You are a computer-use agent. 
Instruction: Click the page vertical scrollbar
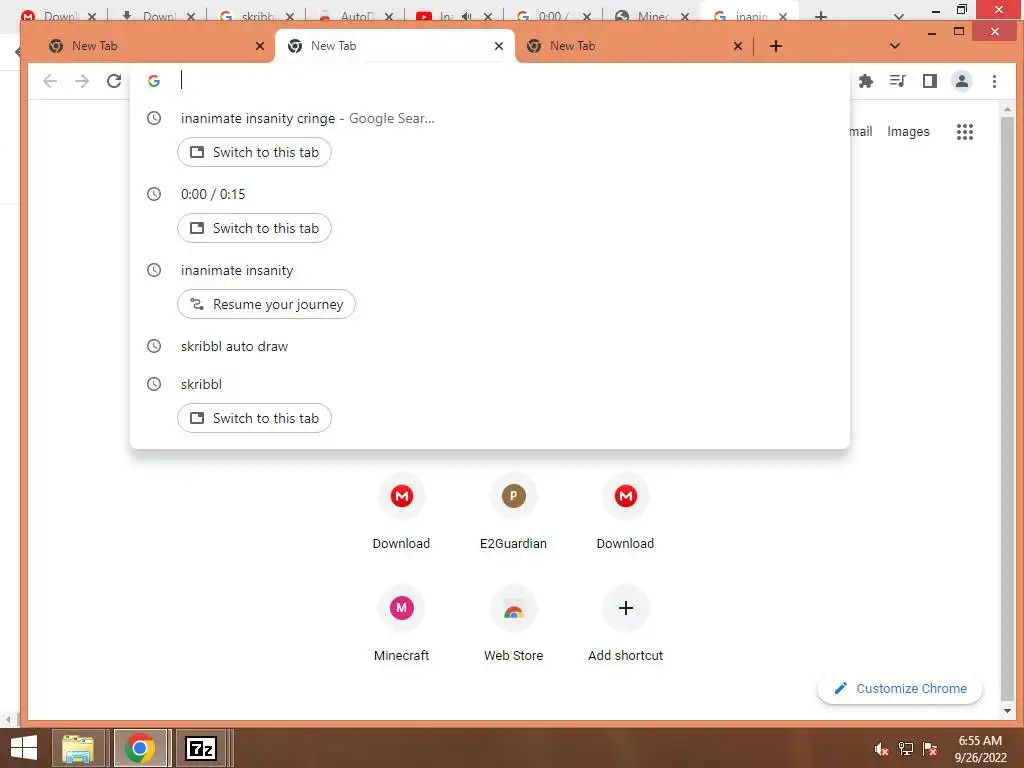pyautogui.click(x=1007, y=411)
